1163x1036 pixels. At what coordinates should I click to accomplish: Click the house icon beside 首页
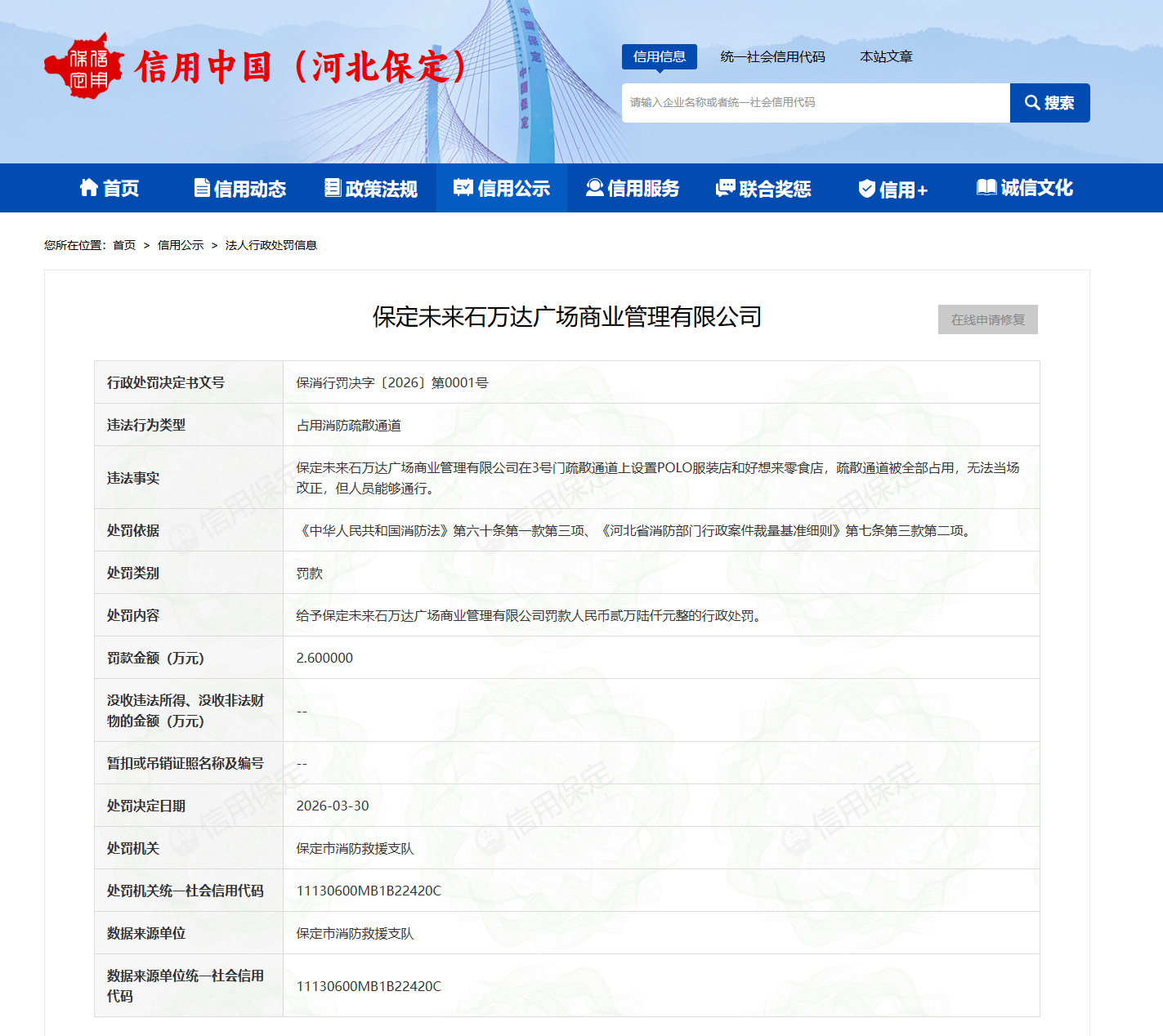point(88,188)
